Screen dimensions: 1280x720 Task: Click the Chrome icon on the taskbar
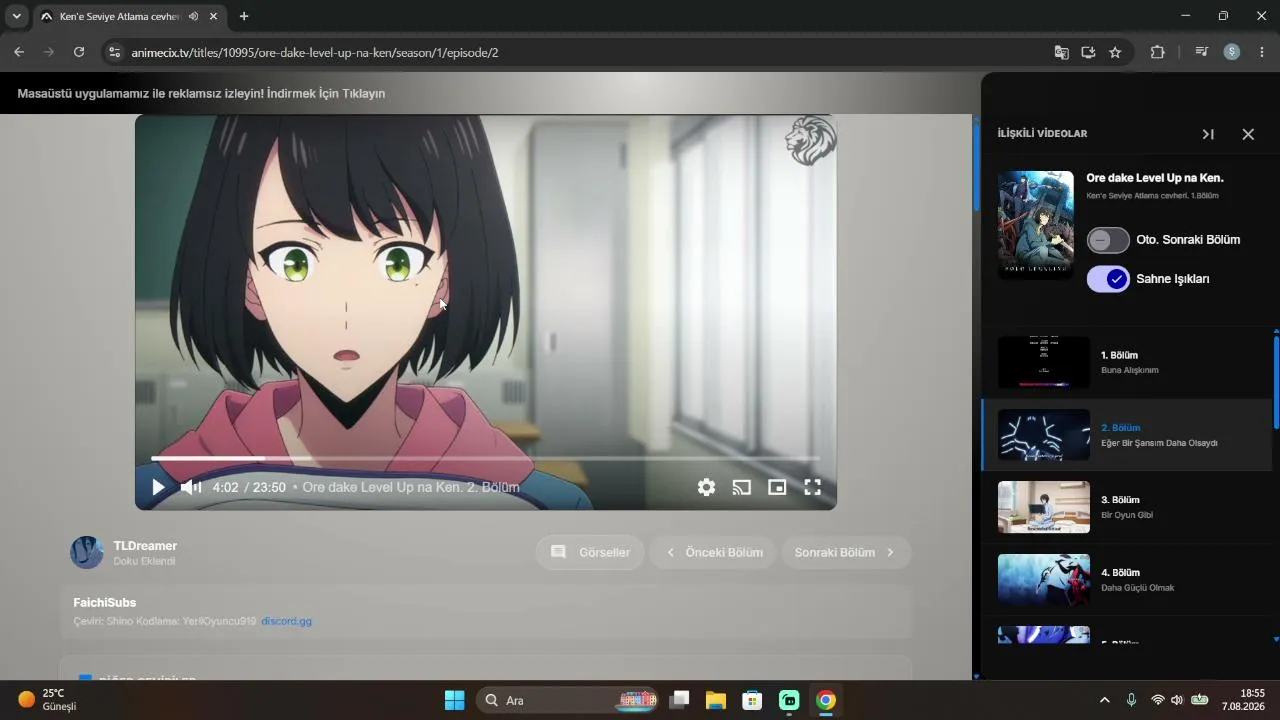(x=826, y=700)
